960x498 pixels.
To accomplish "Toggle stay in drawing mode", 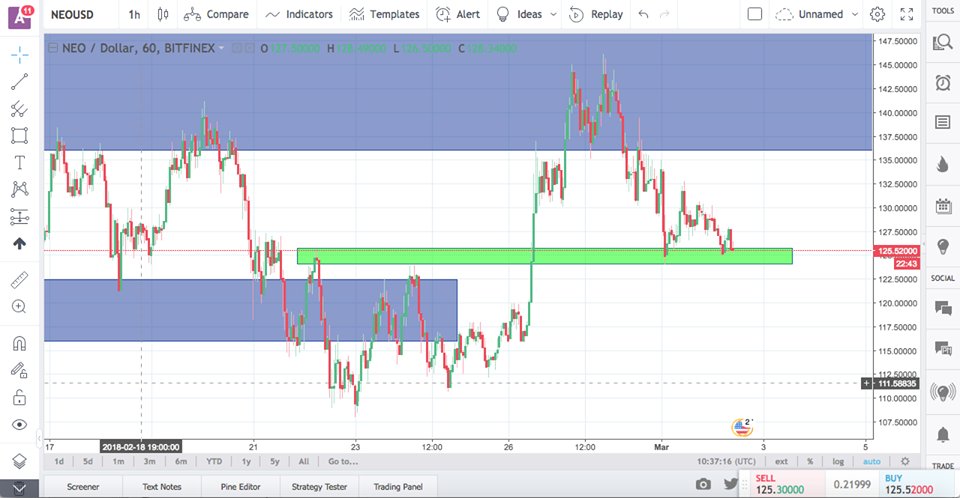I will pos(20,370).
